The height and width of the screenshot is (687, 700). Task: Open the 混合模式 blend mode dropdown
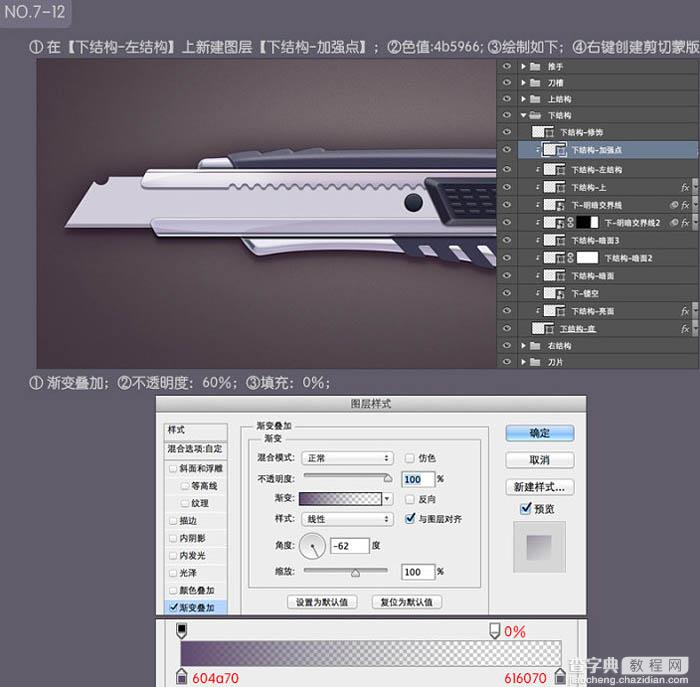point(347,458)
